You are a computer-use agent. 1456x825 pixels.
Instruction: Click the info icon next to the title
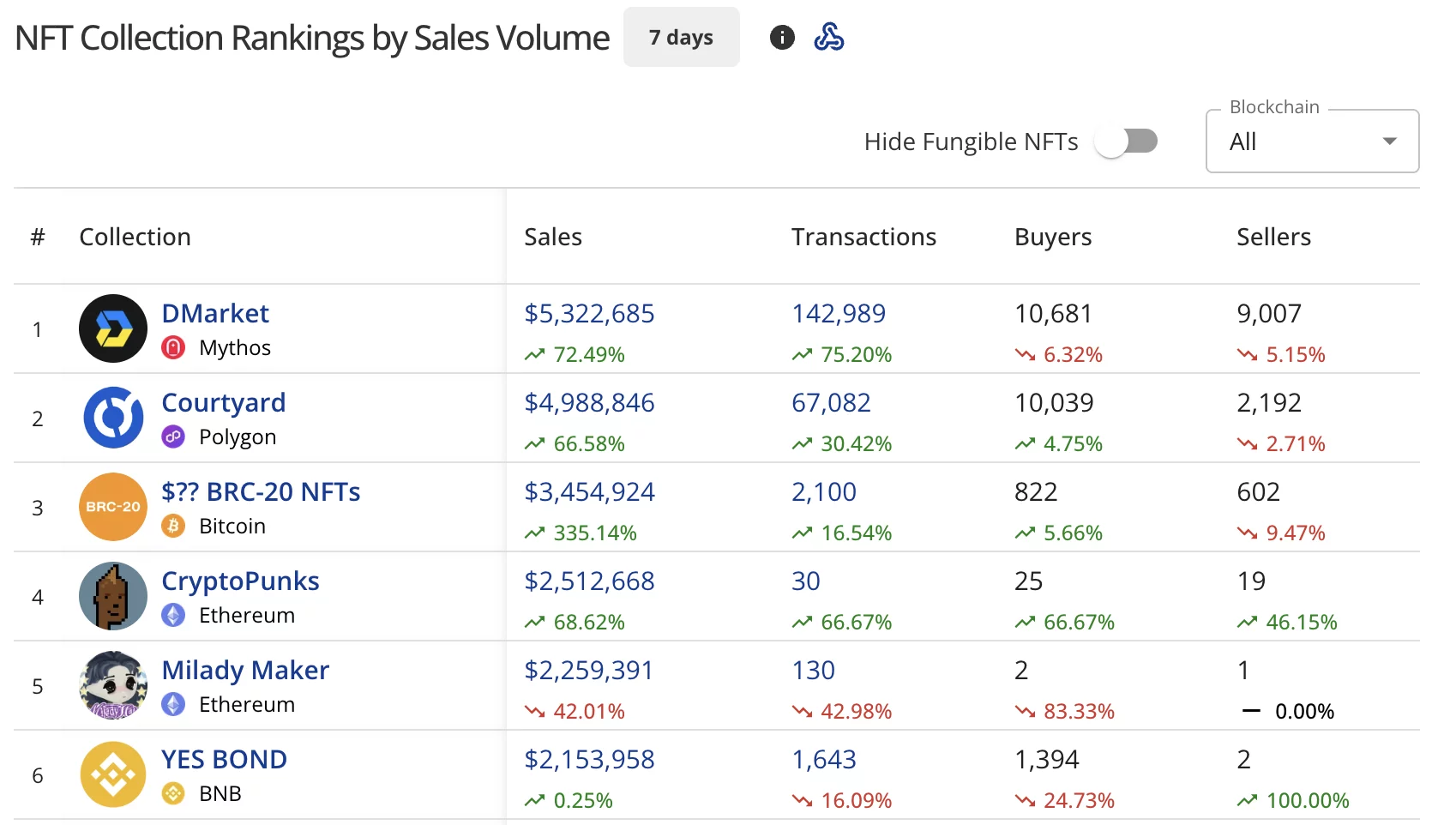point(781,37)
